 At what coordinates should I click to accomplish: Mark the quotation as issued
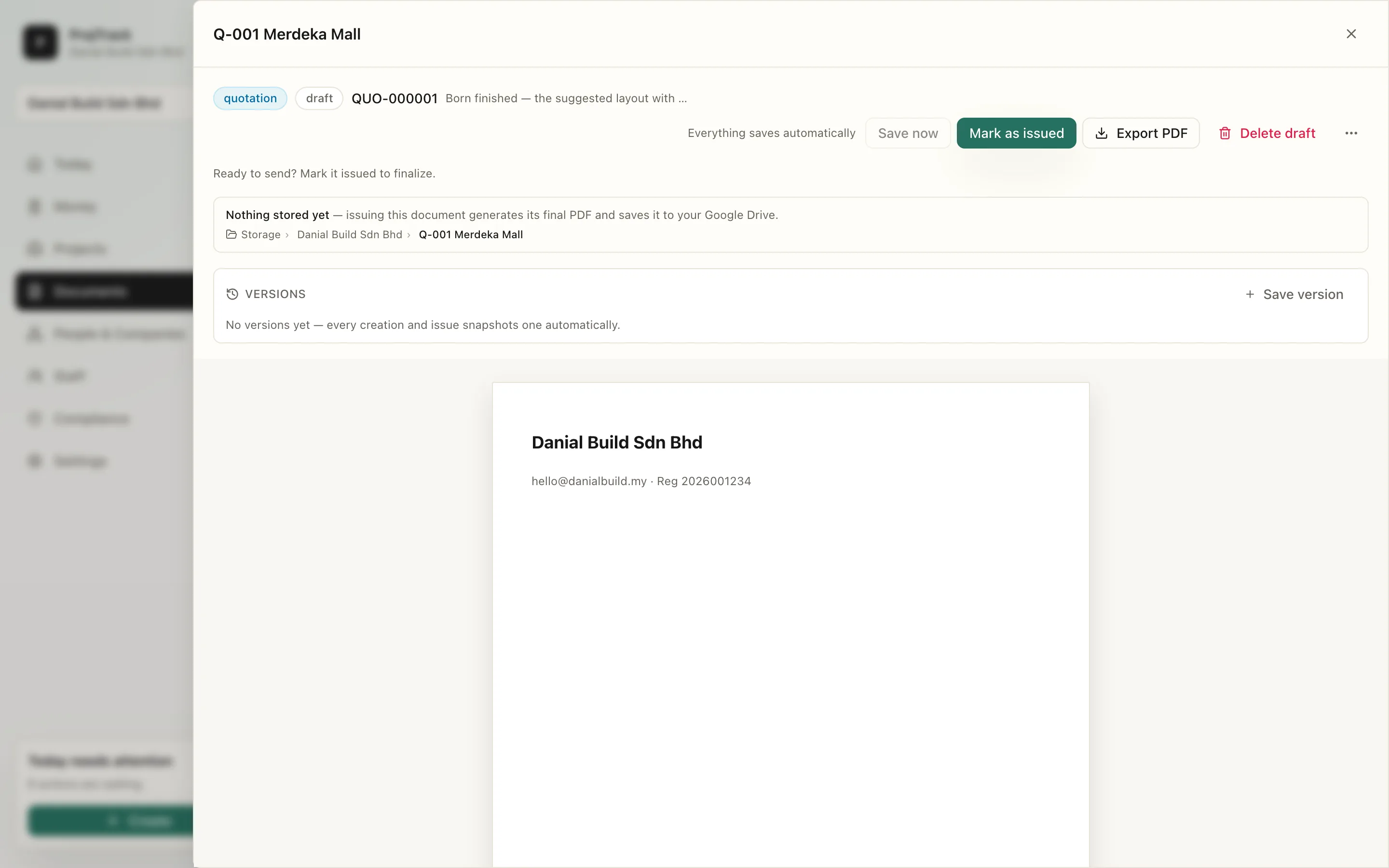1016,133
